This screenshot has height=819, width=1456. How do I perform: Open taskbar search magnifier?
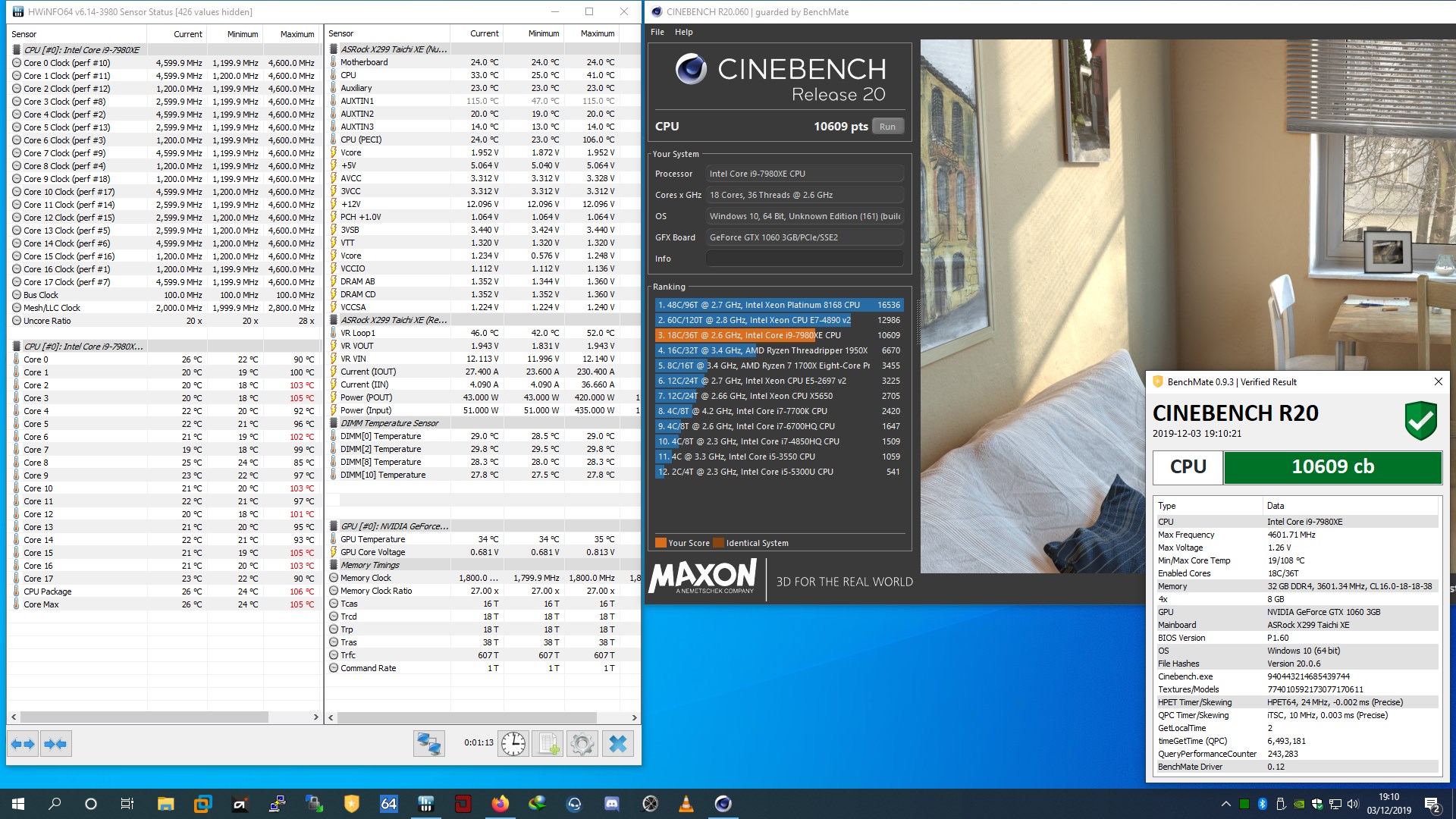coord(55,804)
